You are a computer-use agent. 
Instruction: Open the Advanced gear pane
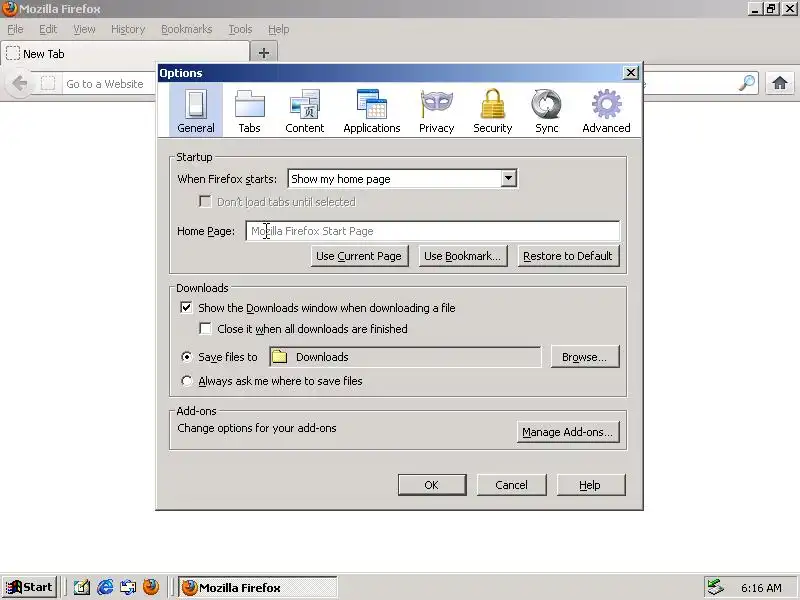pyautogui.click(x=606, y=111)
